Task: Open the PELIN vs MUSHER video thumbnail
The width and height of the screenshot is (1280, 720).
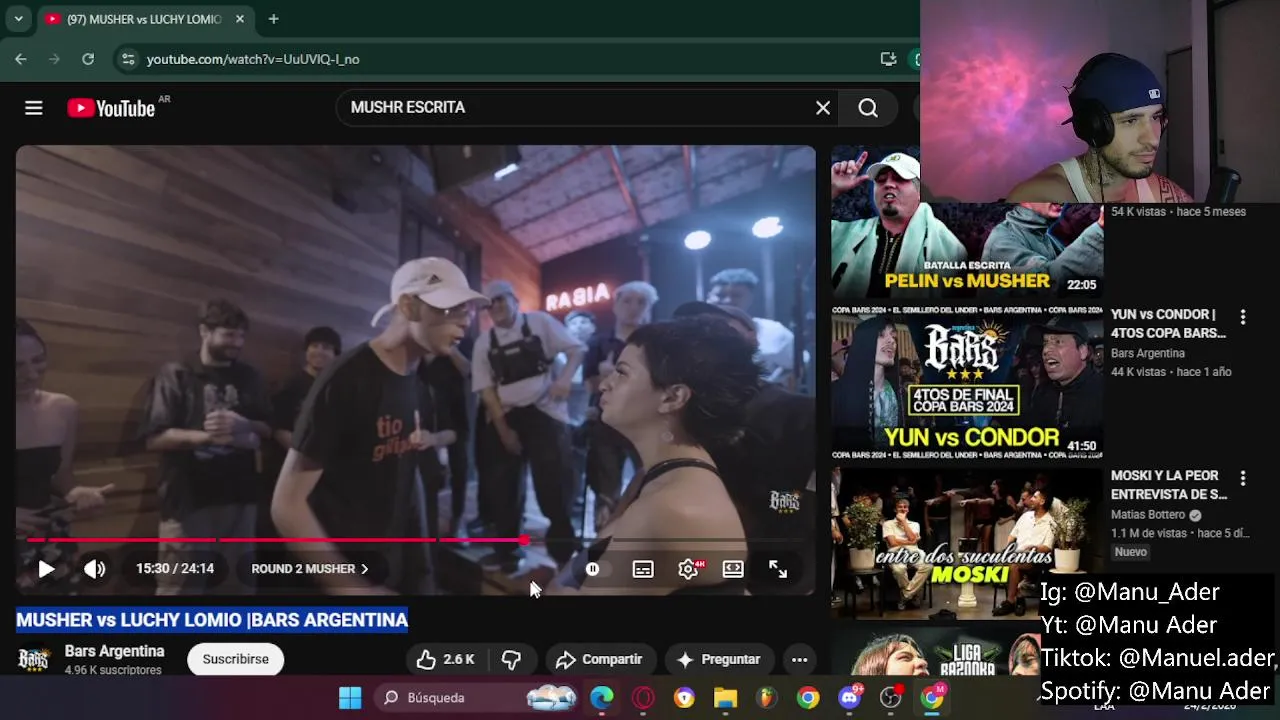Action: tap(967, 222)
